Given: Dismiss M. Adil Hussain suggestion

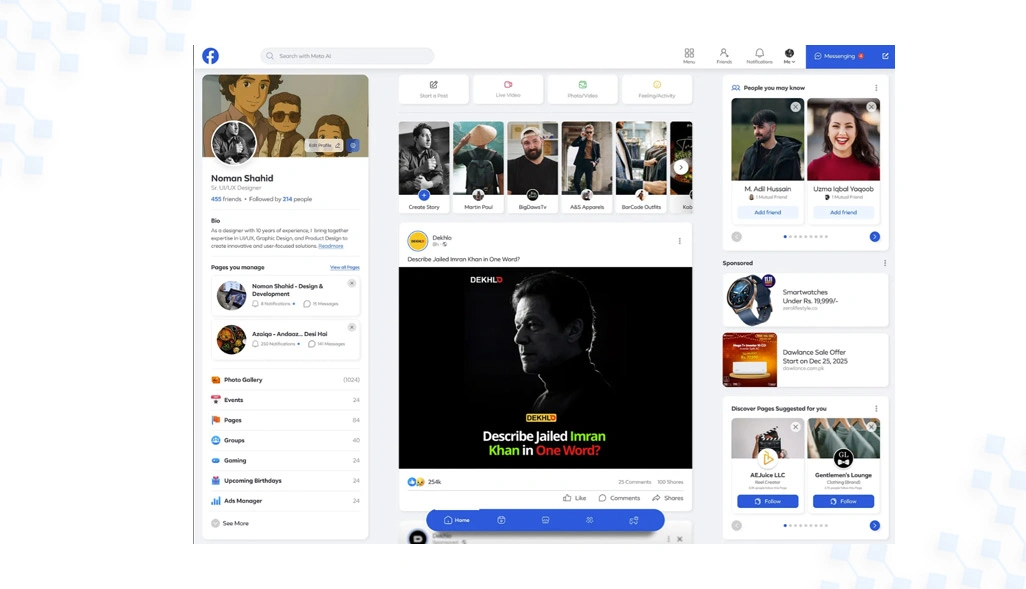Looking at the screenshot, I should [795, 107].
